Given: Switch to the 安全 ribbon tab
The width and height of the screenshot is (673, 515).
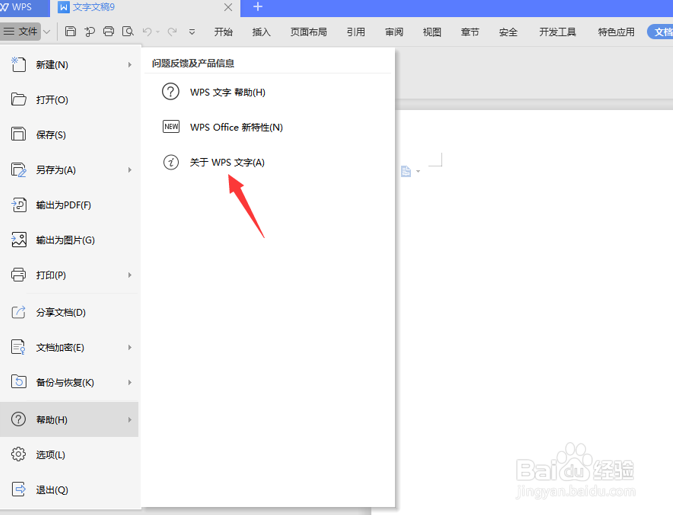Looking at the screenshot, I should 508,32.
